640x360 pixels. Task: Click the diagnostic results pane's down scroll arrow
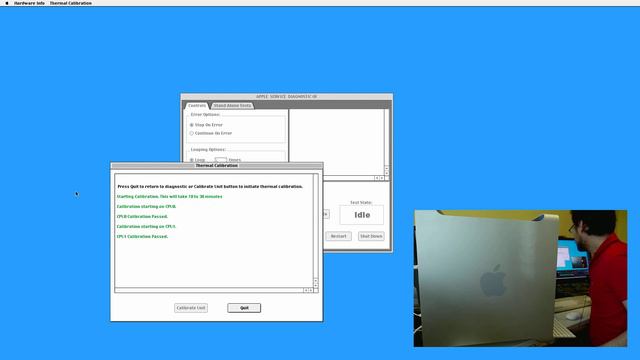(387, 173)
